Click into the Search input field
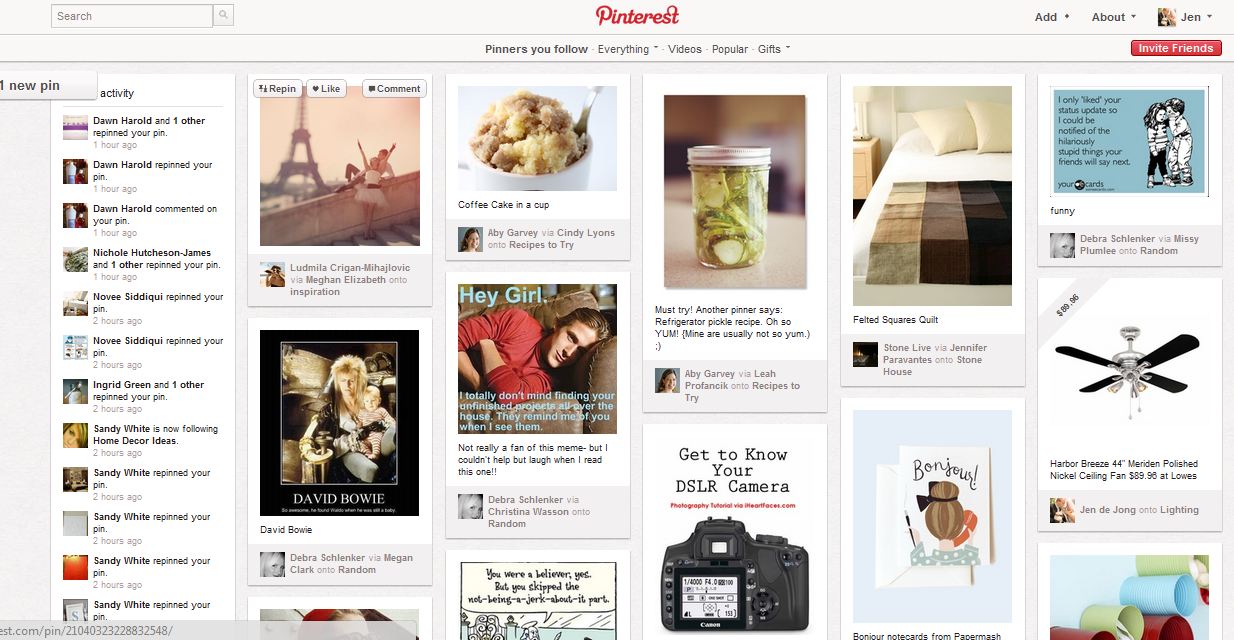This screenshot has width=1234, height=640. click(x=132, y=16)
